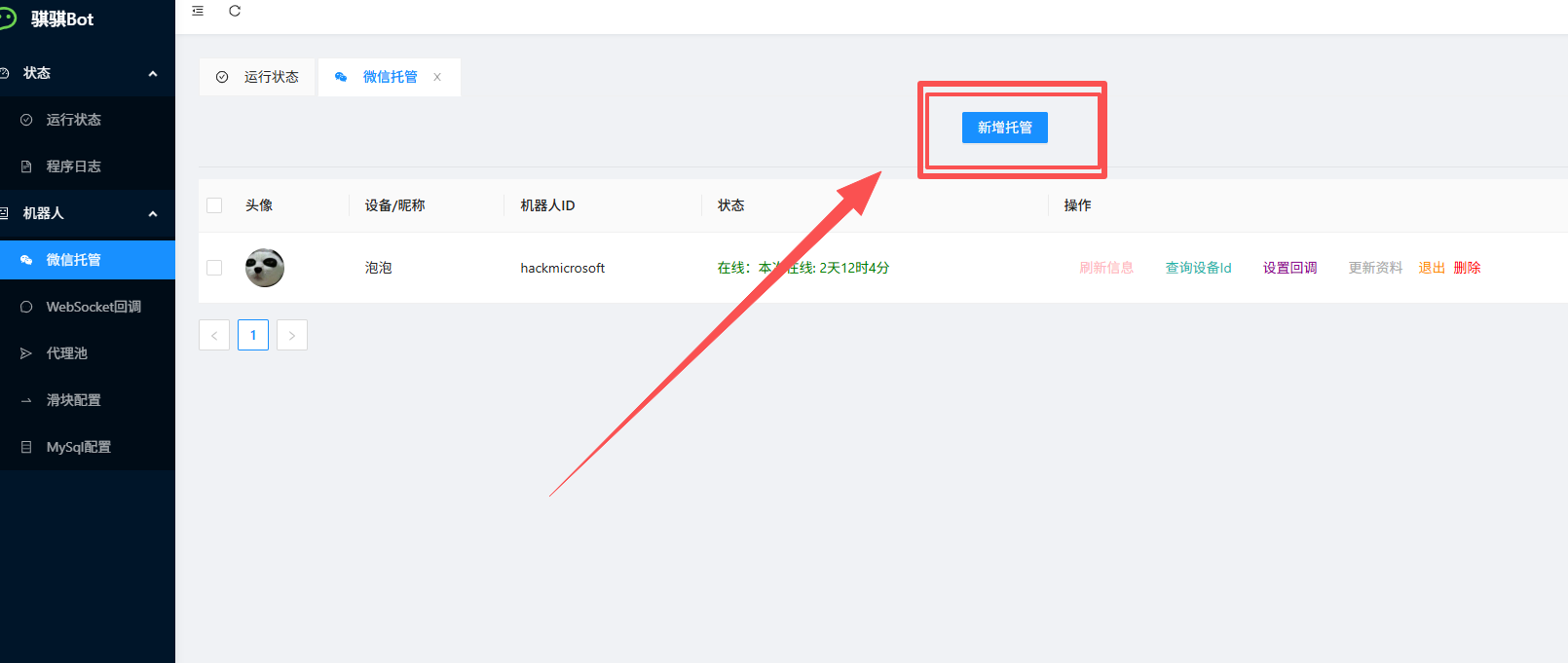This screenshot has width=1568, height=663.
Task: Click the sidebar collapse icon in header
Action: 198,11
